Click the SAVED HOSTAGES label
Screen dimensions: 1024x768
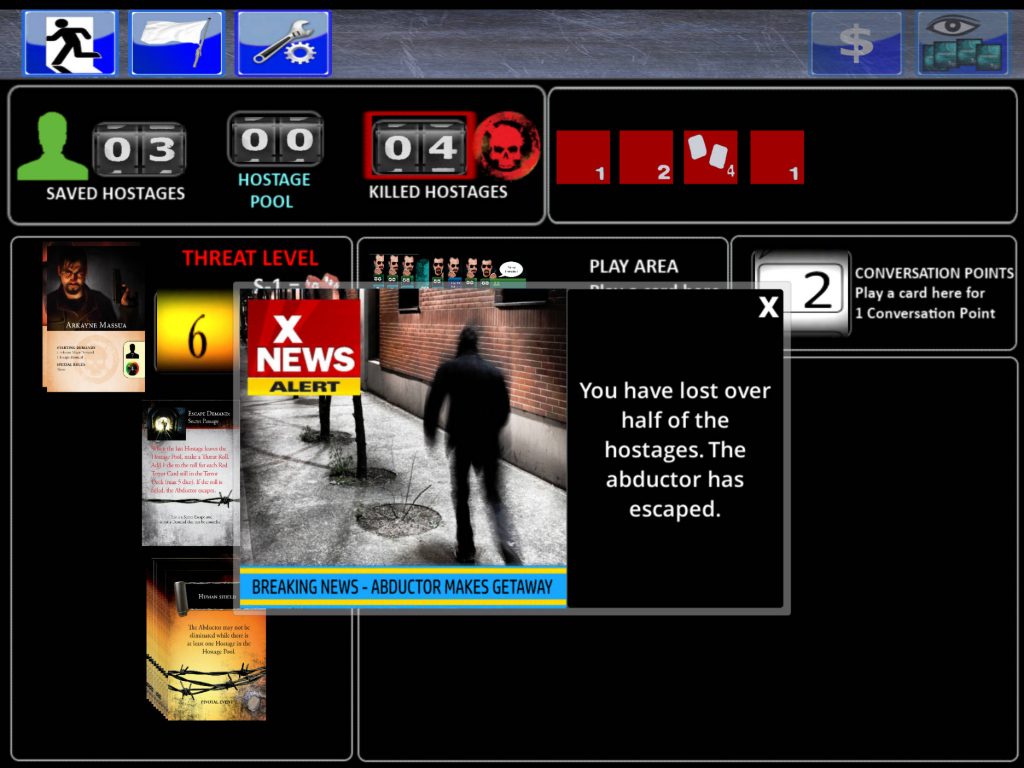click(x=116, y=193)
